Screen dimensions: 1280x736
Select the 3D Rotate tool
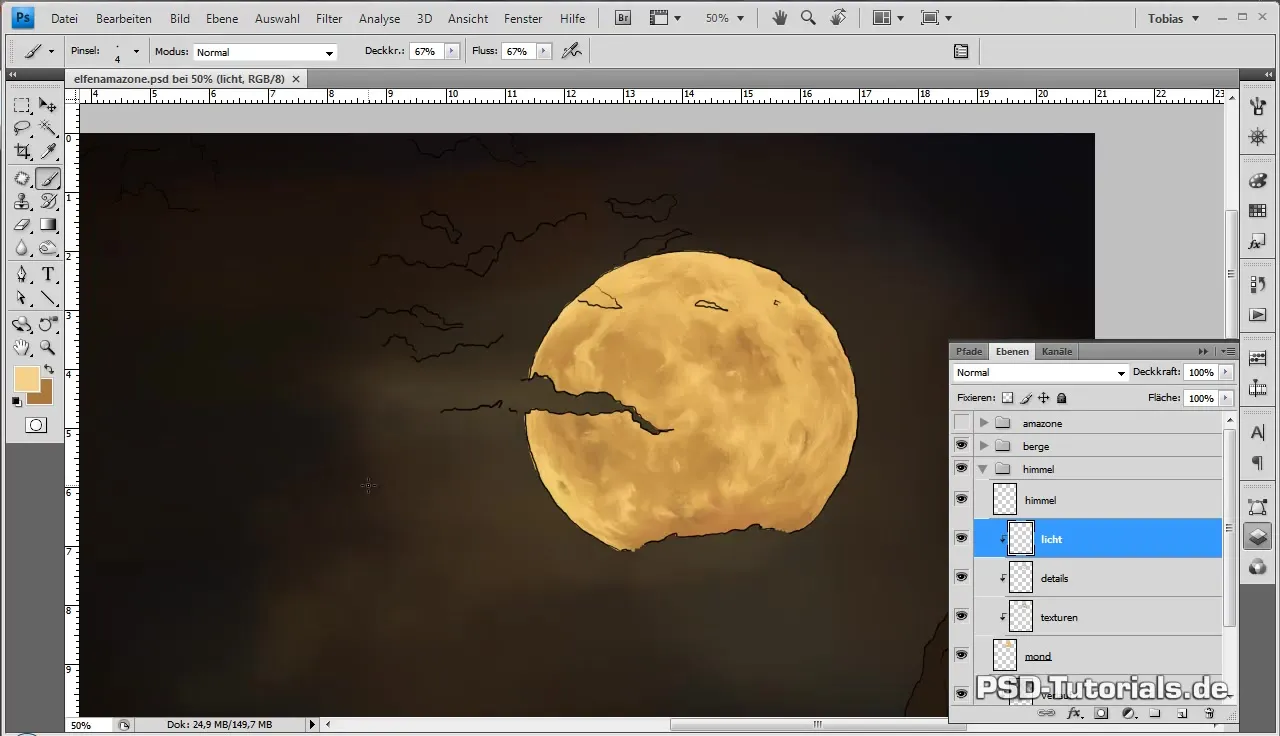22,324
